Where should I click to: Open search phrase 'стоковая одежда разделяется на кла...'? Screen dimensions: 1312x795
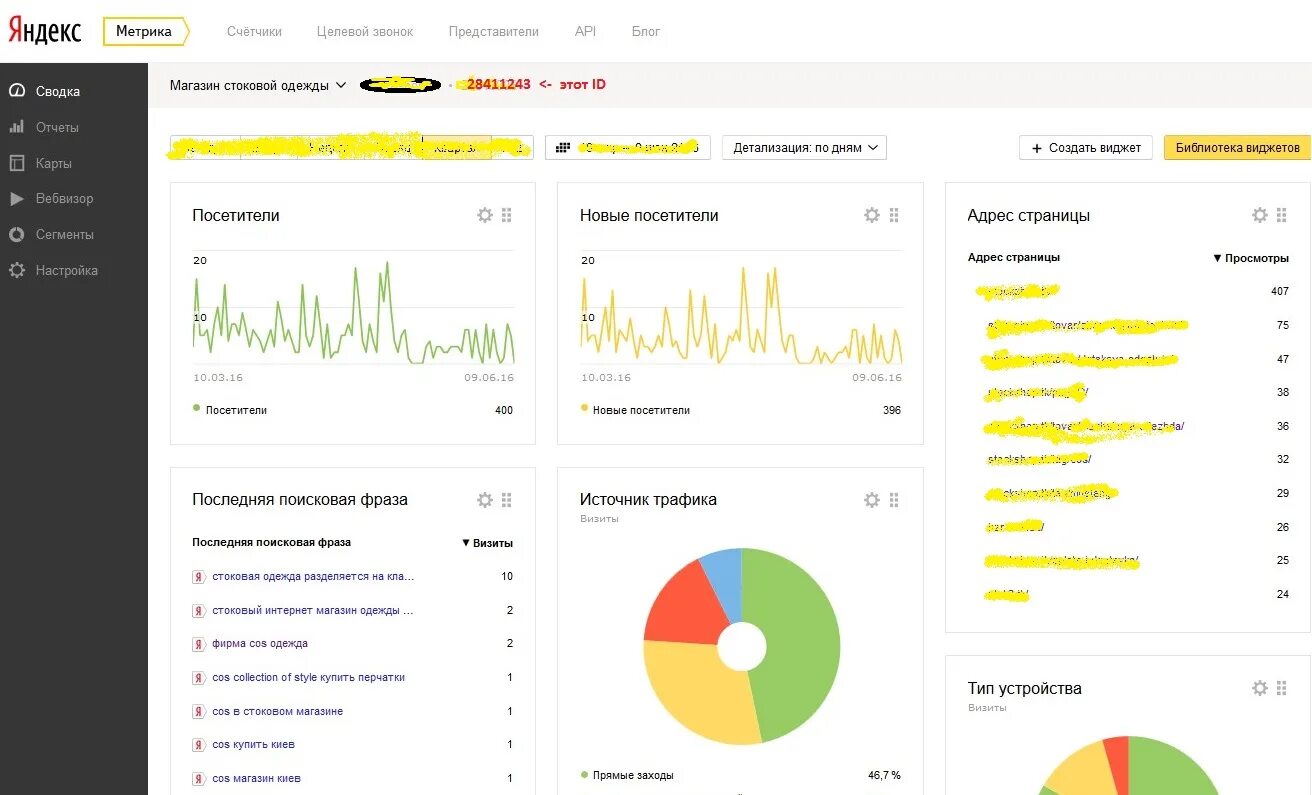313,576
